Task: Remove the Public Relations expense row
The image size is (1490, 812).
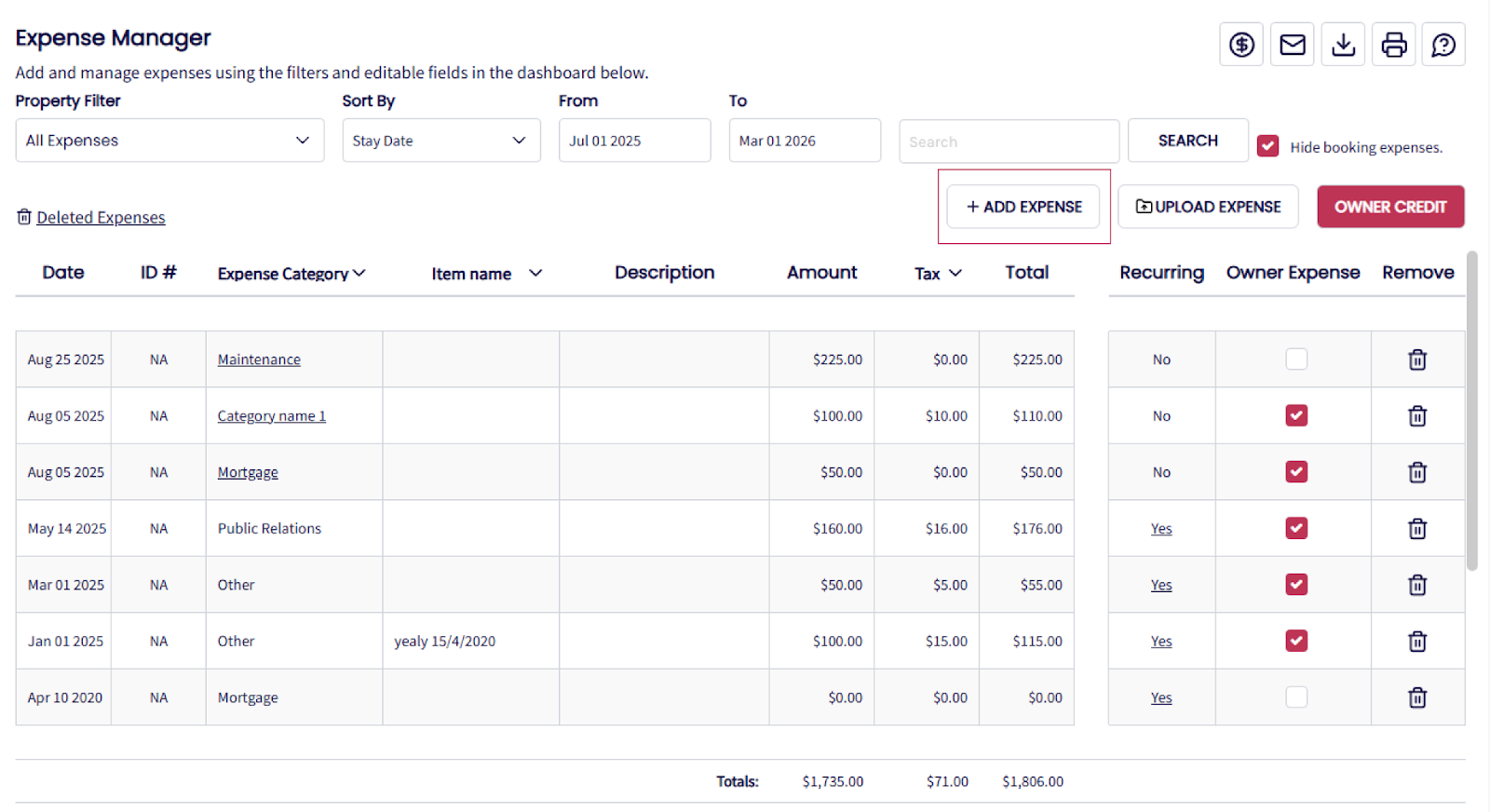Action: point(1417,529)
